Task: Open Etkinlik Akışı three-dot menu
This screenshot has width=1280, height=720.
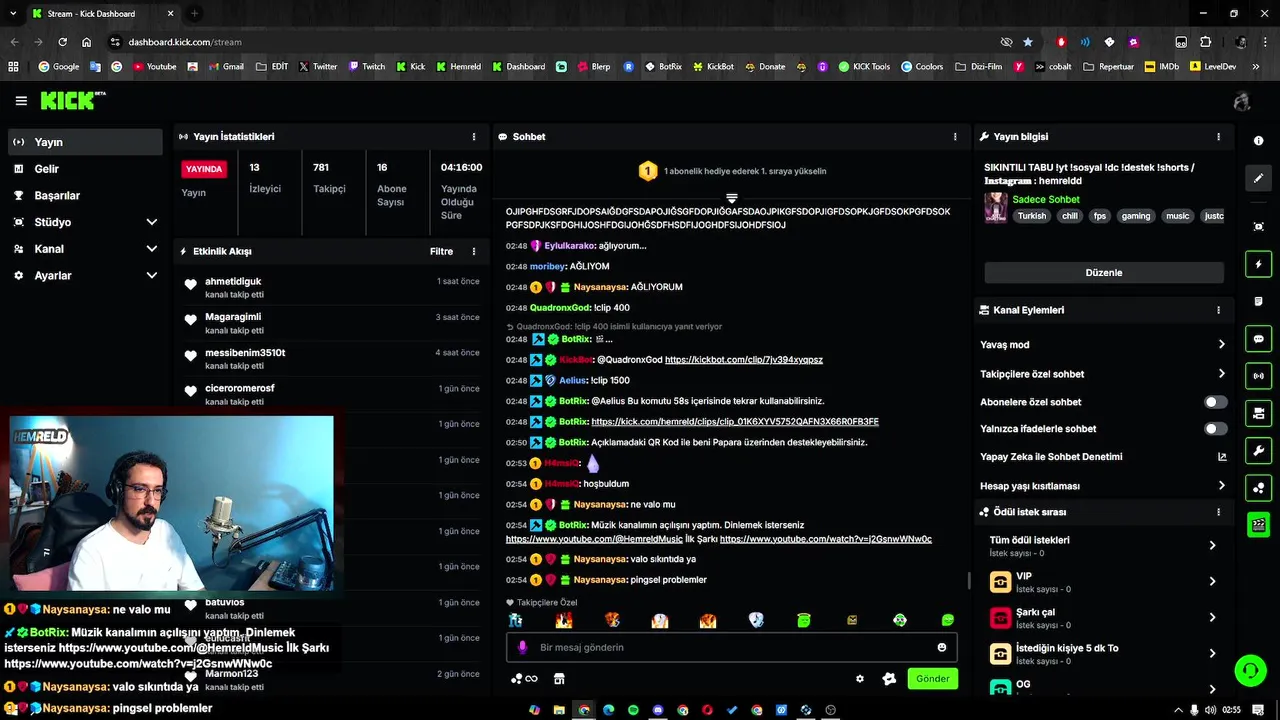Action: 474,252
